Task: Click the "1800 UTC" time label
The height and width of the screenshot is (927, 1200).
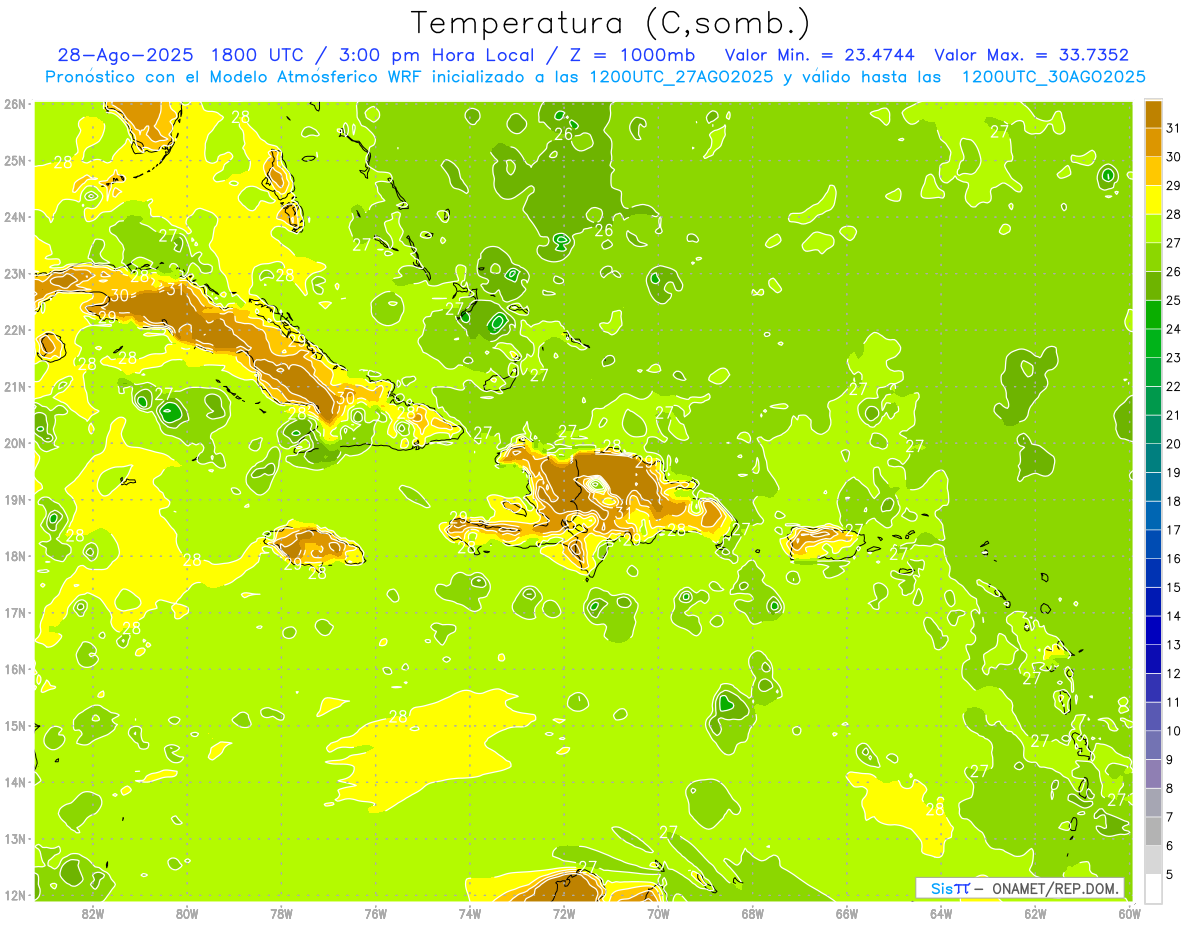Action: [258, 55]
